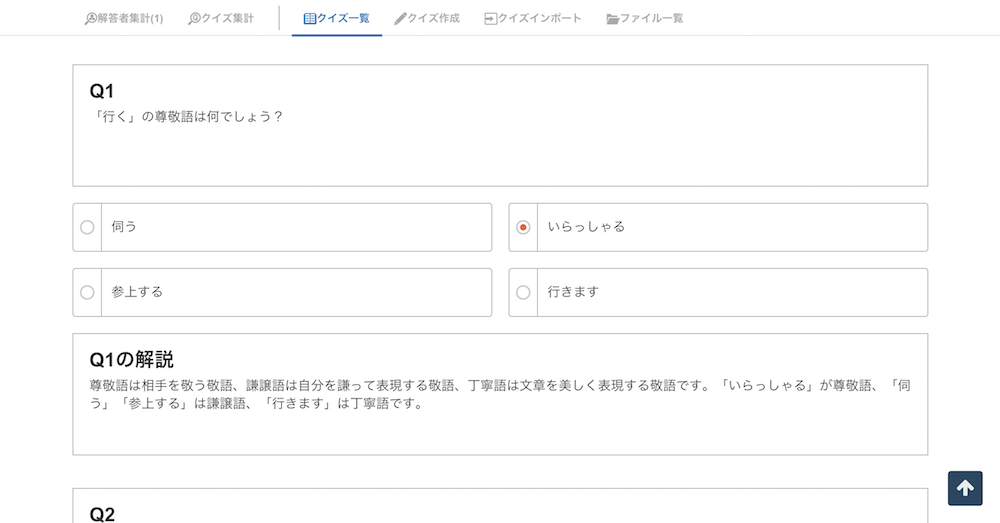Click the クイズ一覧 list icon

pyautogui.click(x=310, y=18)
